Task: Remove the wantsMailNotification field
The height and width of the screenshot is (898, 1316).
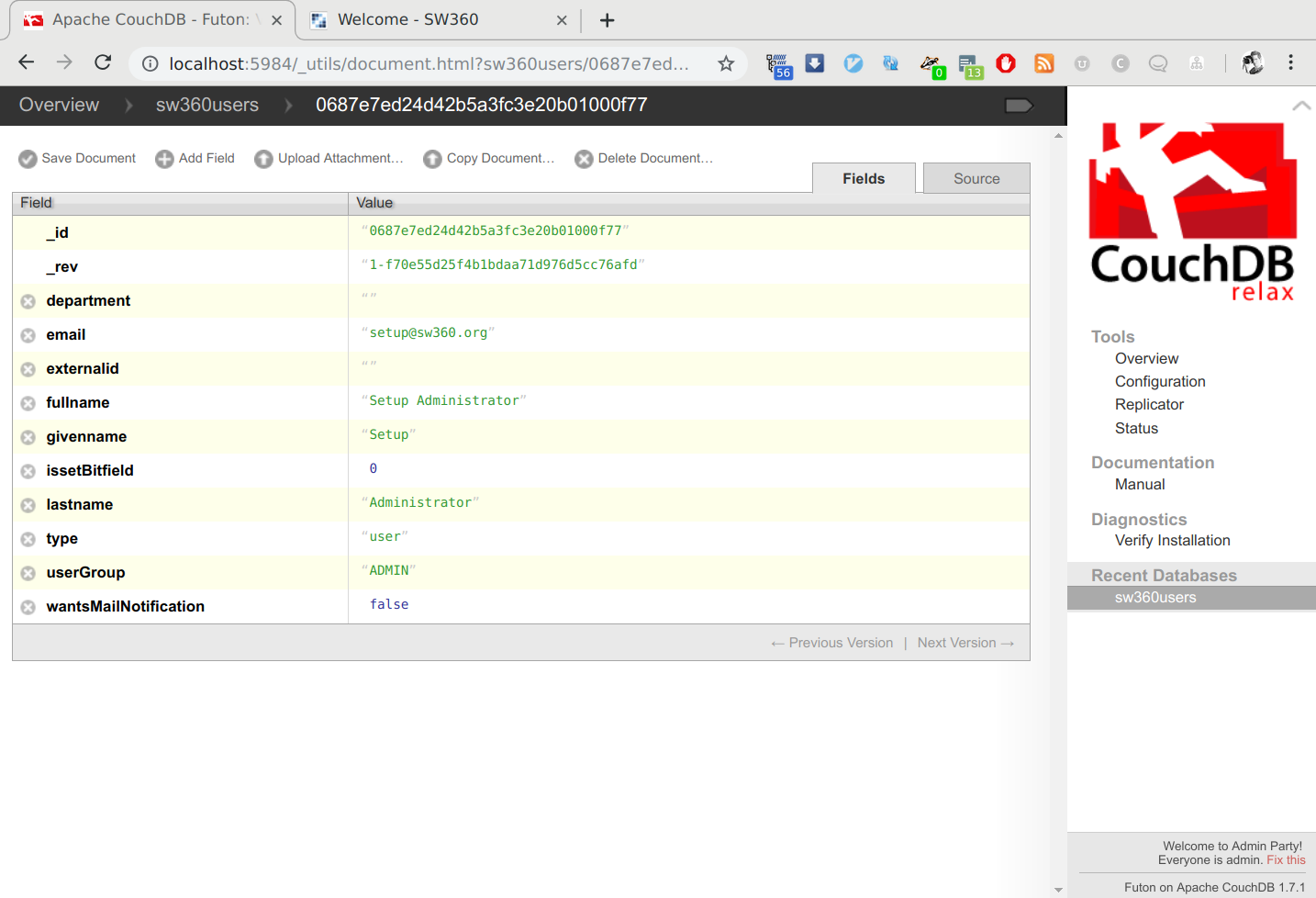Action: pos(27,606)
